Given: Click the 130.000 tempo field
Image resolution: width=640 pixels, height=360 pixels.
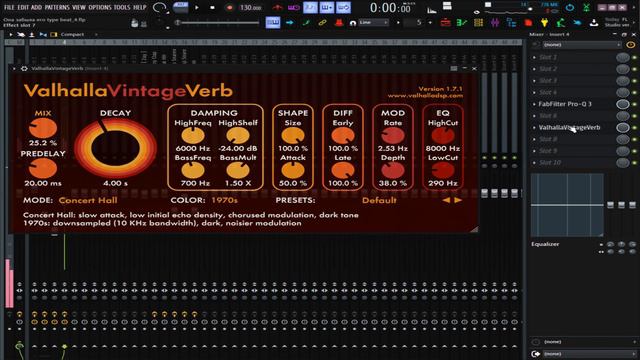Looking at the screenshot, I should click(250, 7).
